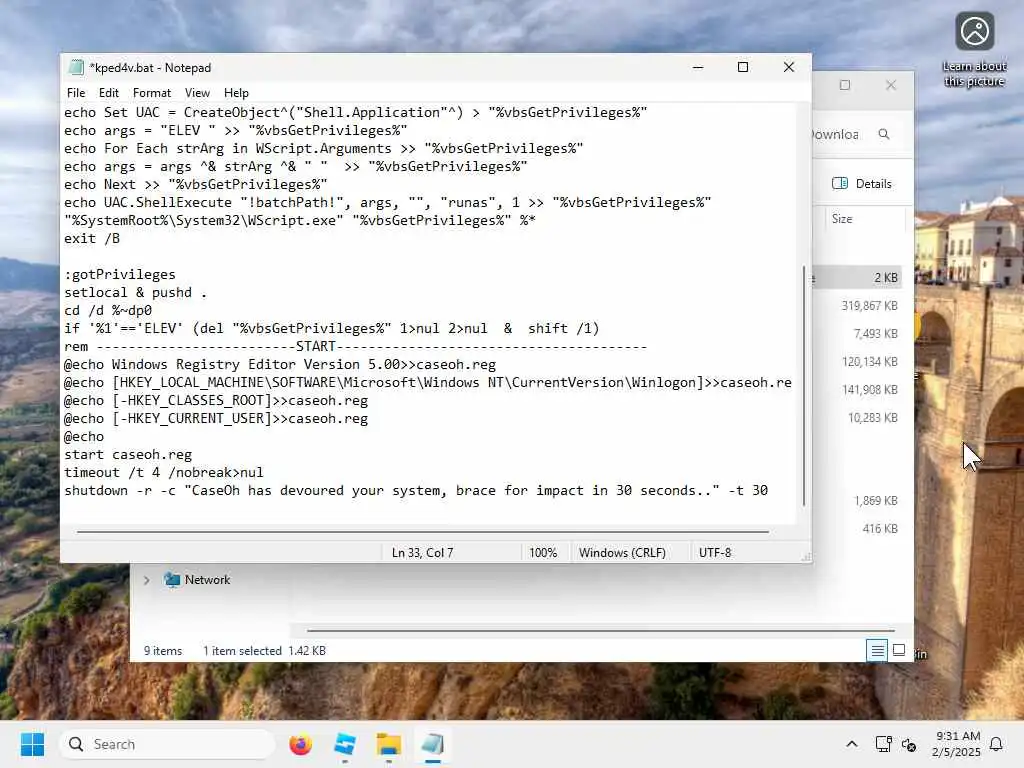Open 'Learn about this picture' desktop icon
This screenshot has width=1024, height=768.
(x=974, y=51)
